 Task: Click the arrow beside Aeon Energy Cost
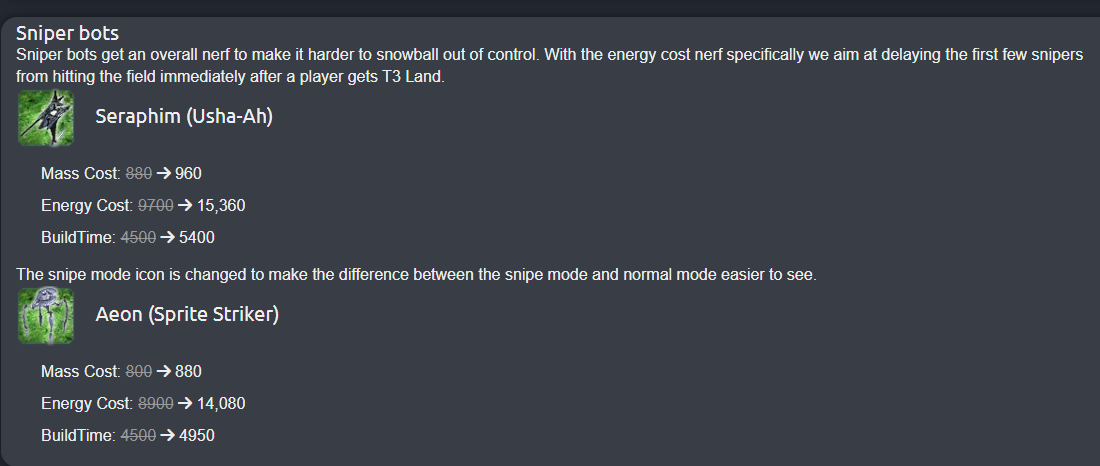tap(185, 404)
